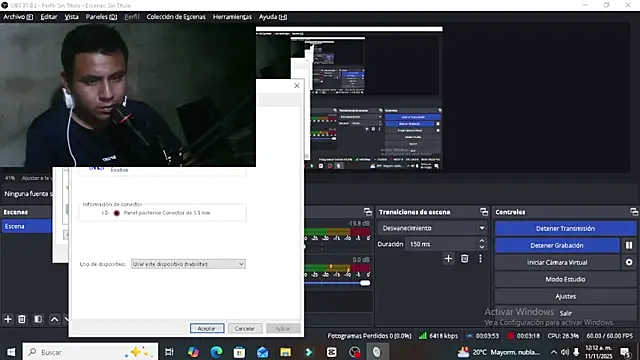Viewport: 640px width, 360px height.
Task: Click the 'CPU: 28.3%' status entry
Action: pyautogui.click(x=563, y=336)
